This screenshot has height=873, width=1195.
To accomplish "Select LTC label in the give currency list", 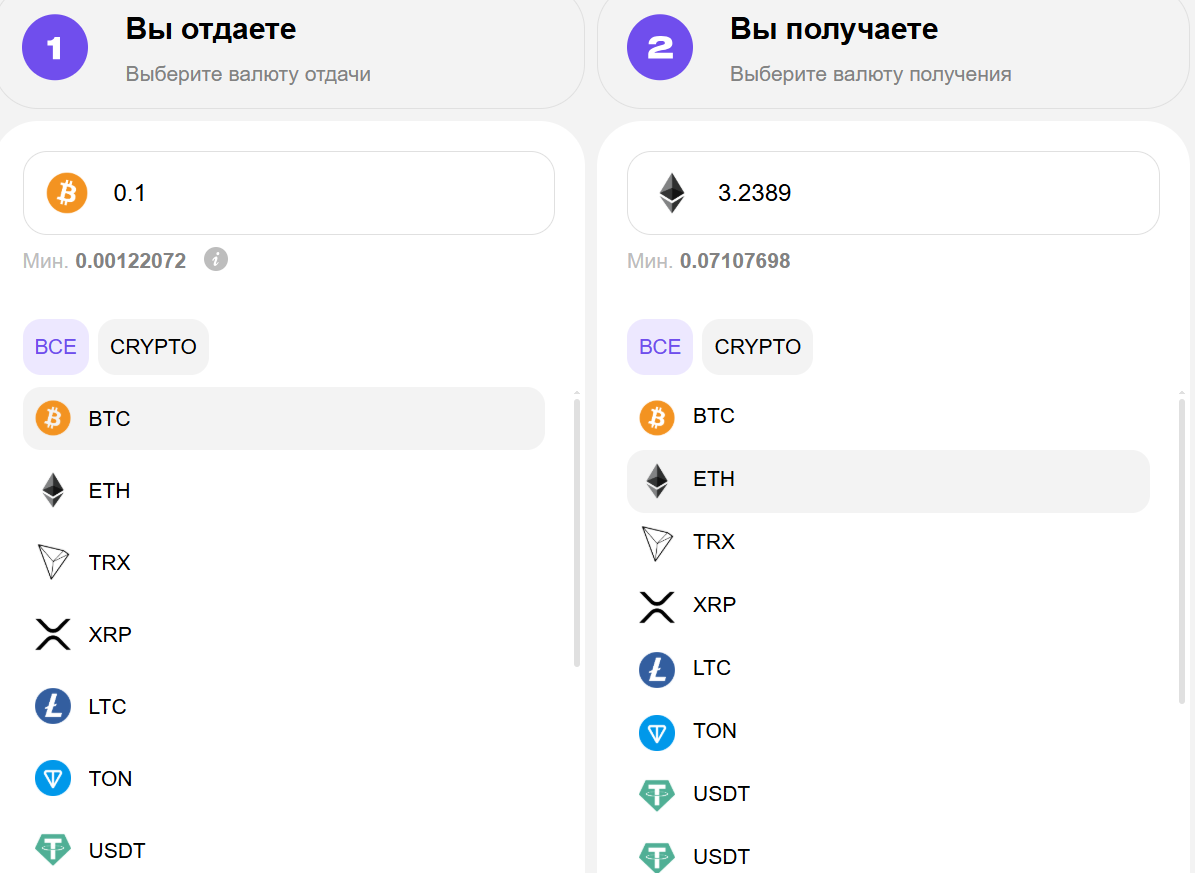I will pyautogui.click(x=107, y=707).
